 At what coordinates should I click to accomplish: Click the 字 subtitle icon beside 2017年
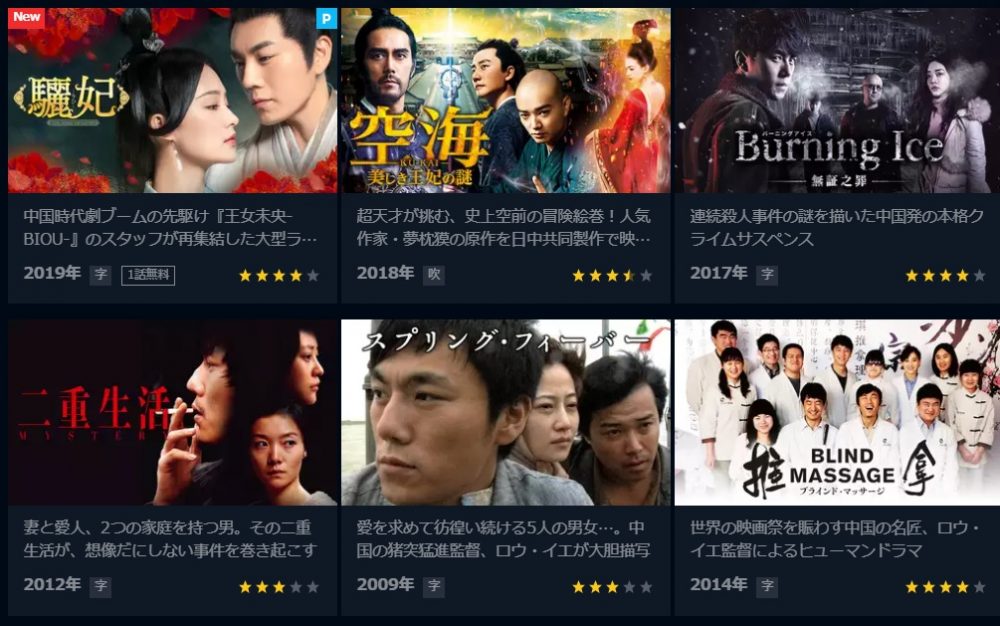(x=767, y=275)
